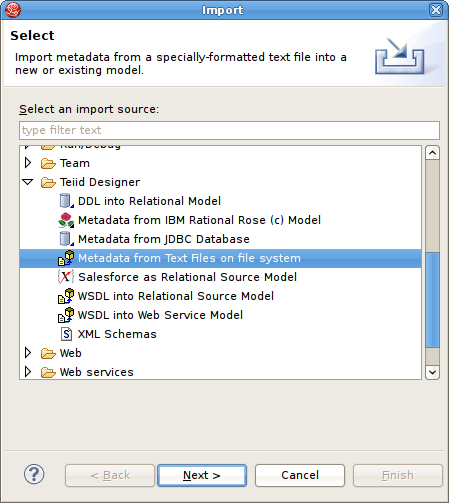
Task: Click the WSDL Web Service Model icon
Action: click(x=66, y=315)
